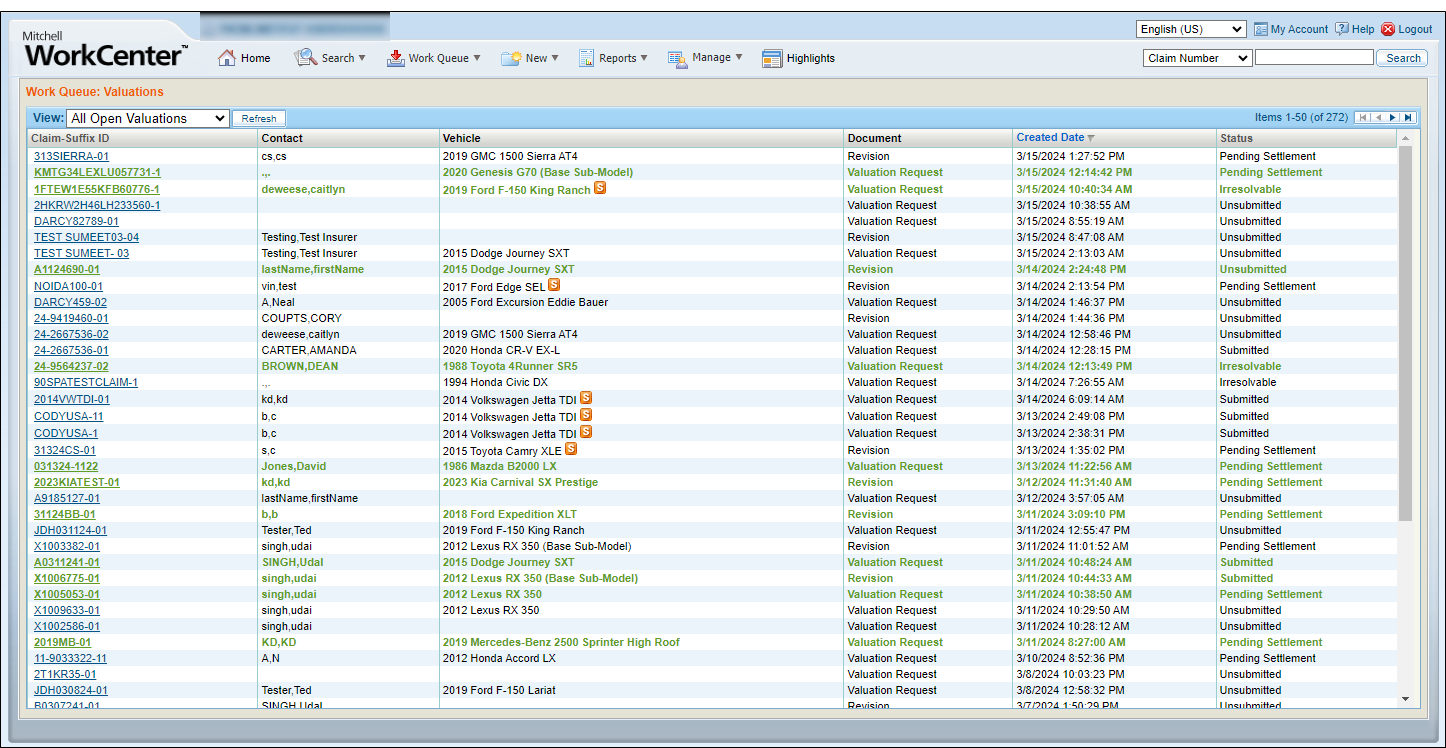
Task: Sort by the Claim-Suffix ID column header
Action: click(70, 138)
